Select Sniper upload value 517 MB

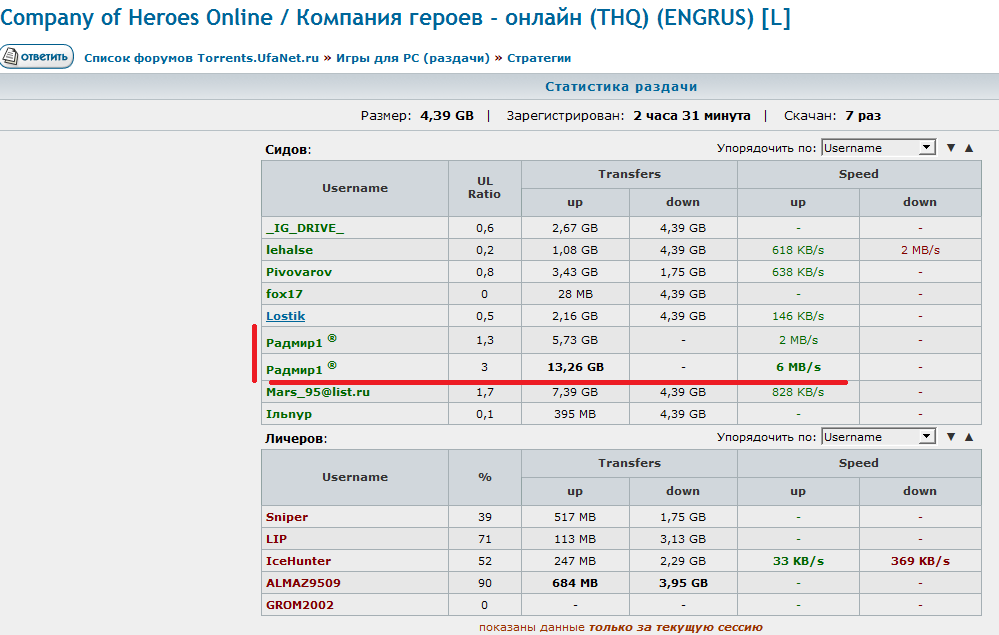coord(575,517)
